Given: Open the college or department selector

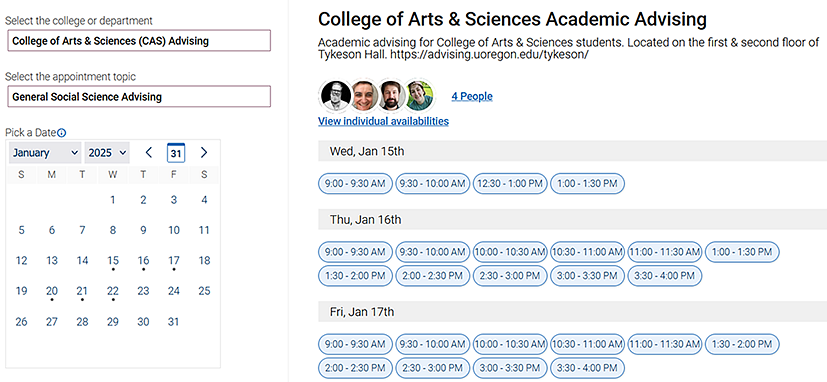Looking at the screenshot, I should click(139, 41).
